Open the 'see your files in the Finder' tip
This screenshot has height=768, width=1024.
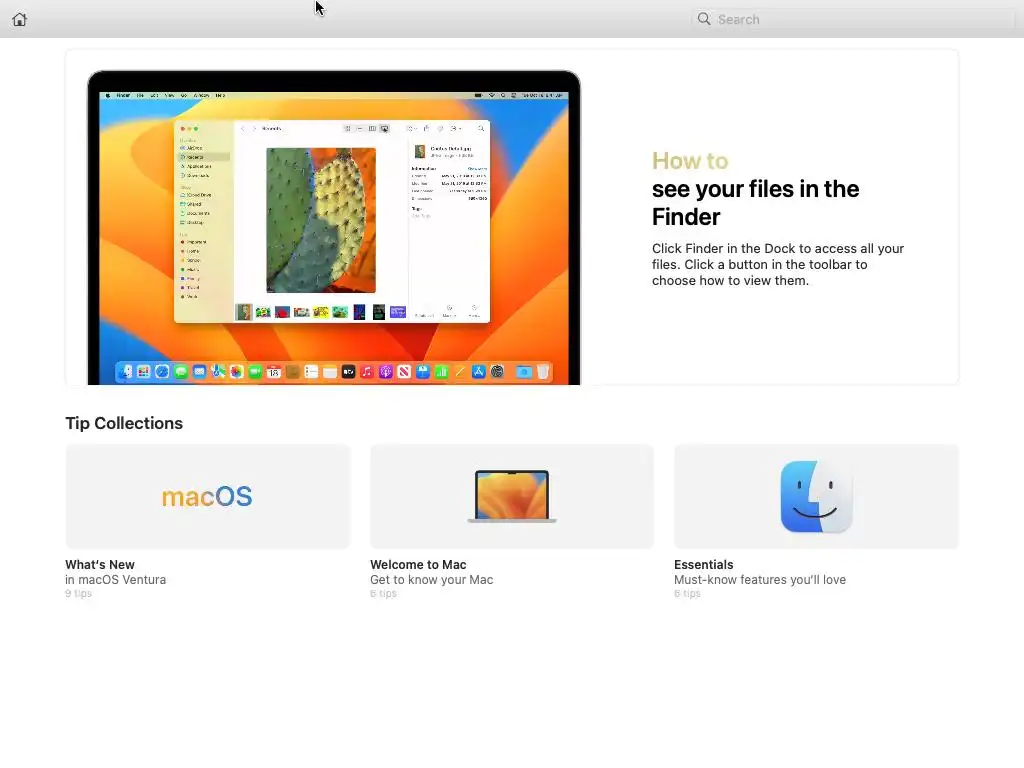coord(755,202)
